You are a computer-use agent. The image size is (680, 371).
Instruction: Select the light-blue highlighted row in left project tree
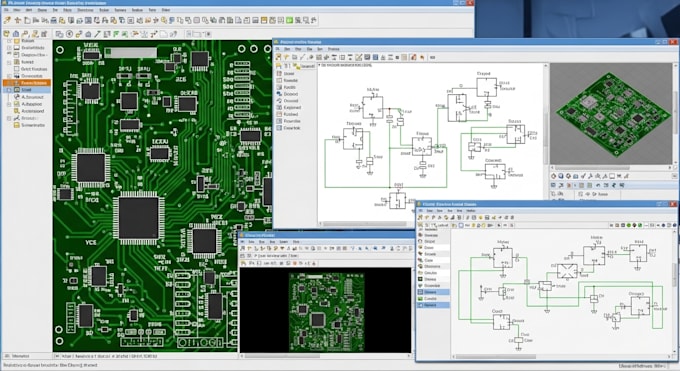tap(27, 89)
